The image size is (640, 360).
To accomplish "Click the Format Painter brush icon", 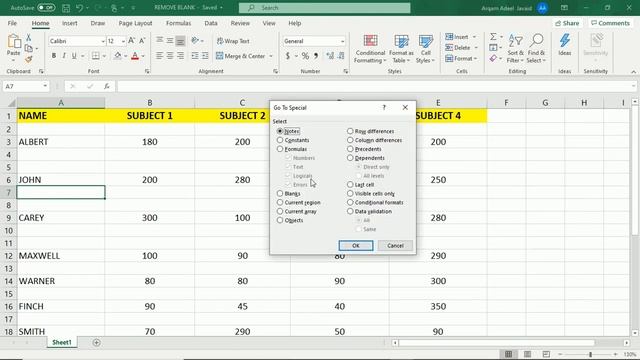I will pyautogui.click(x=29, y=60).
